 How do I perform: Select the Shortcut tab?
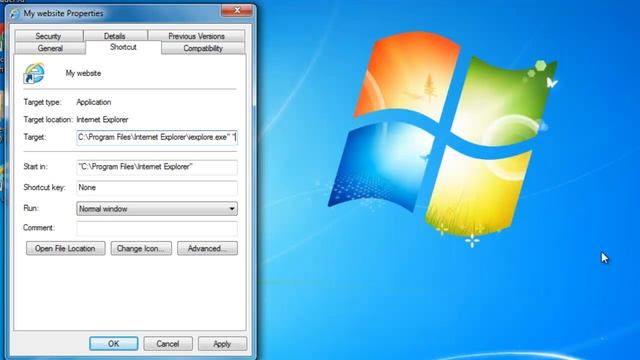point(123,47)
